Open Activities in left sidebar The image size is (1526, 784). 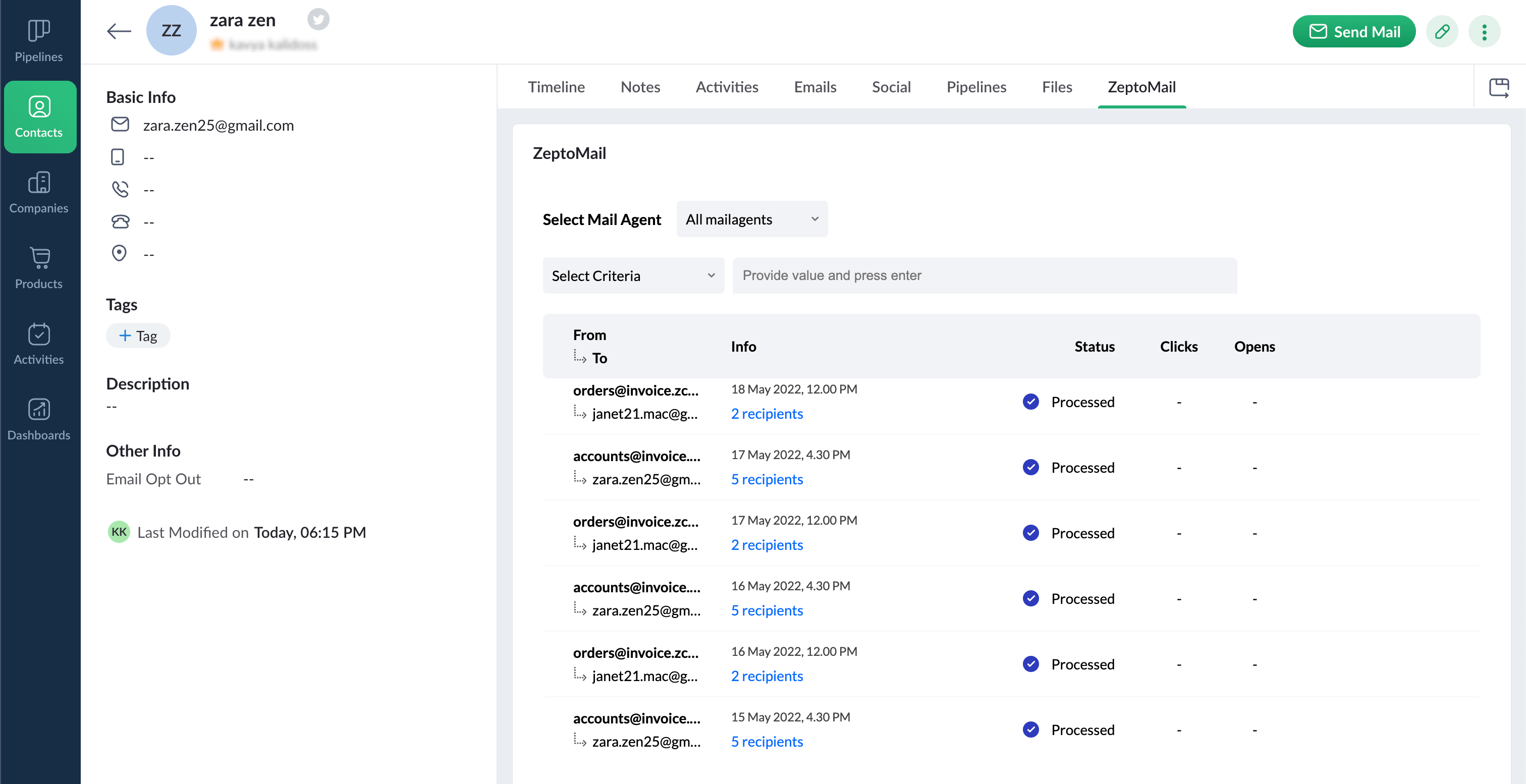tap(38, 344)
